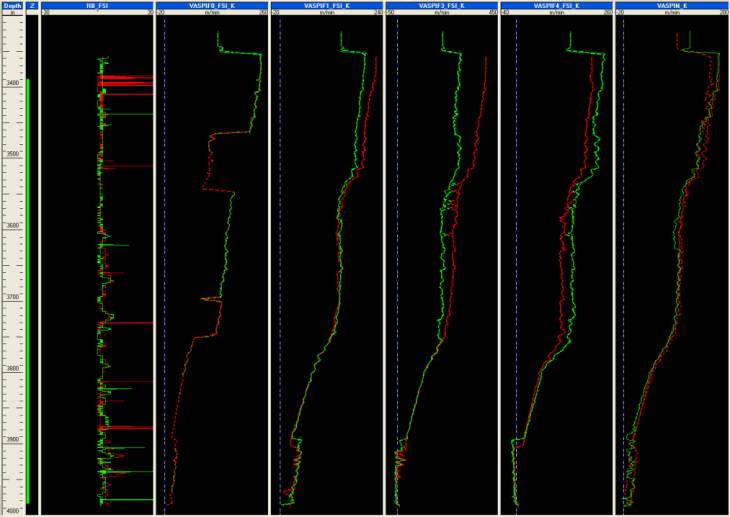Image resolution: width=730 pixels, height=517 pixels.
Task: Click the VASPIF3_FSI_K track header
Action: point(441,5)
